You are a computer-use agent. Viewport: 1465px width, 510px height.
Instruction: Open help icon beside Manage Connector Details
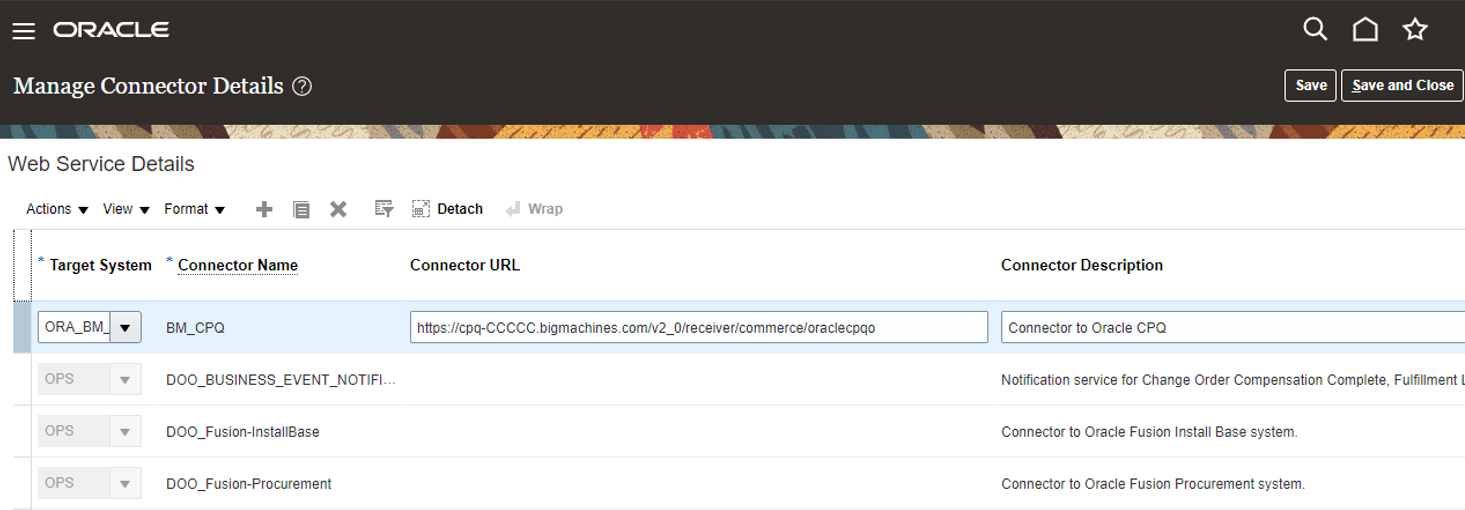[302, 86]
